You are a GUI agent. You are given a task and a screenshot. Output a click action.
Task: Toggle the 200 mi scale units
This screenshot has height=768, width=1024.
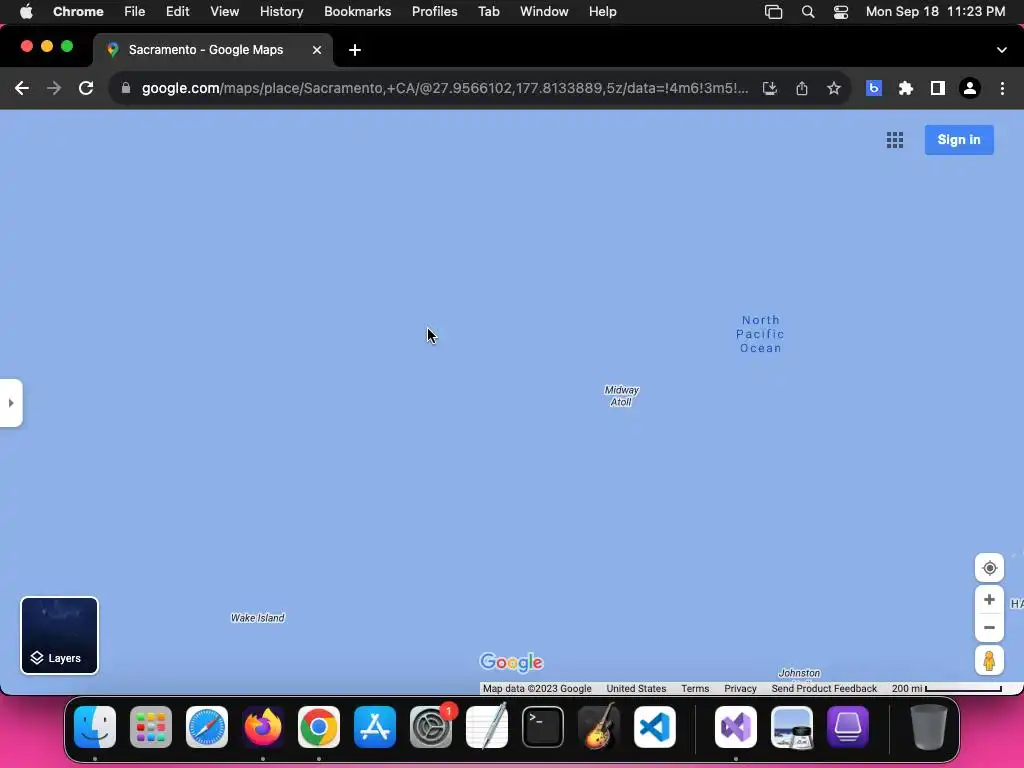[x=946, y=688]
